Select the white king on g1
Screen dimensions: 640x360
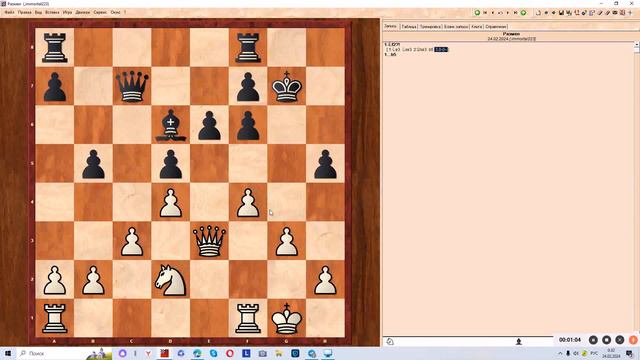coord(287,318)
